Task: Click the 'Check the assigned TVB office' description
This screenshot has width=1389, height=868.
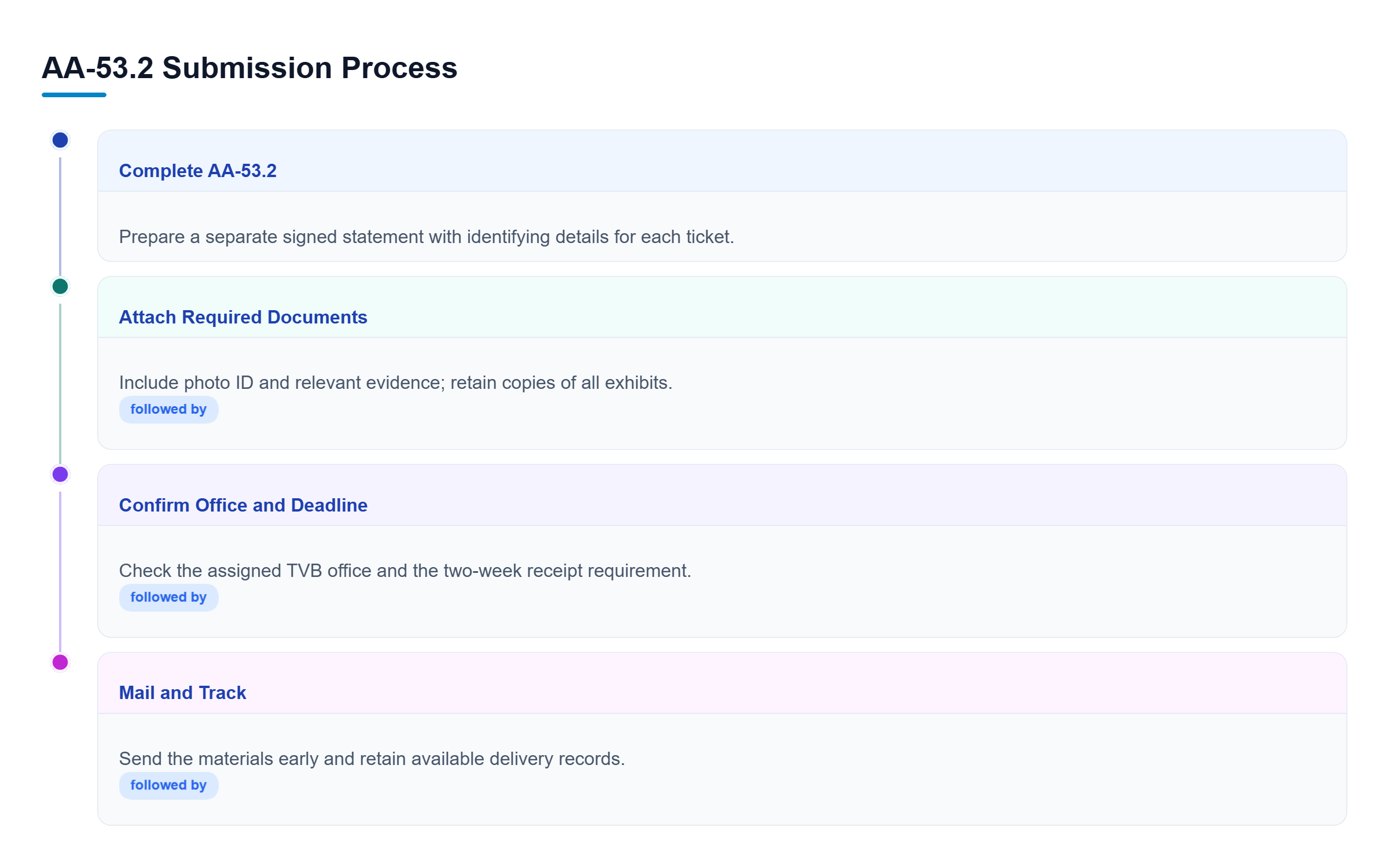Action: point(405,571)
